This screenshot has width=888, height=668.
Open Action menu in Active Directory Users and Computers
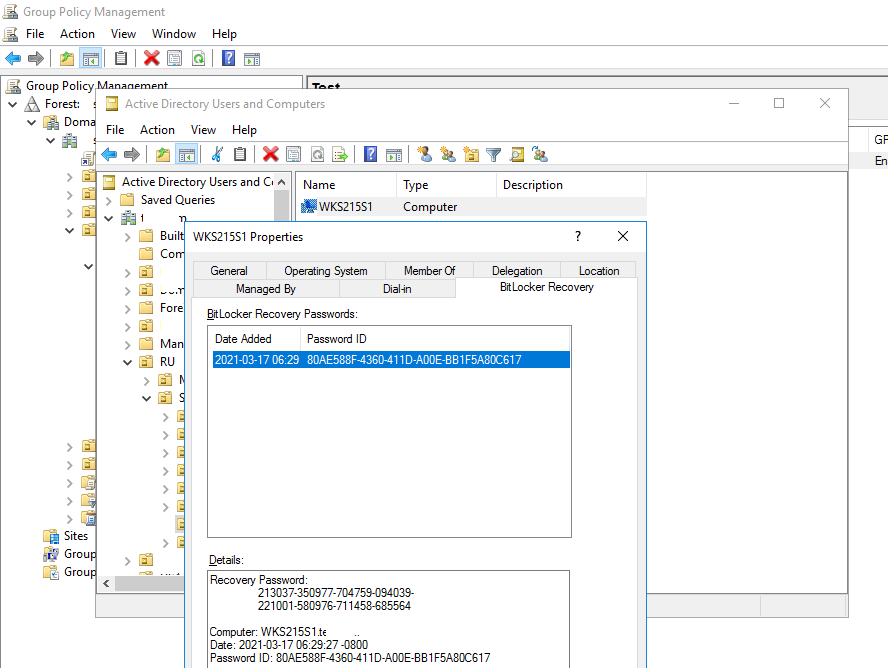coord(157,130)
